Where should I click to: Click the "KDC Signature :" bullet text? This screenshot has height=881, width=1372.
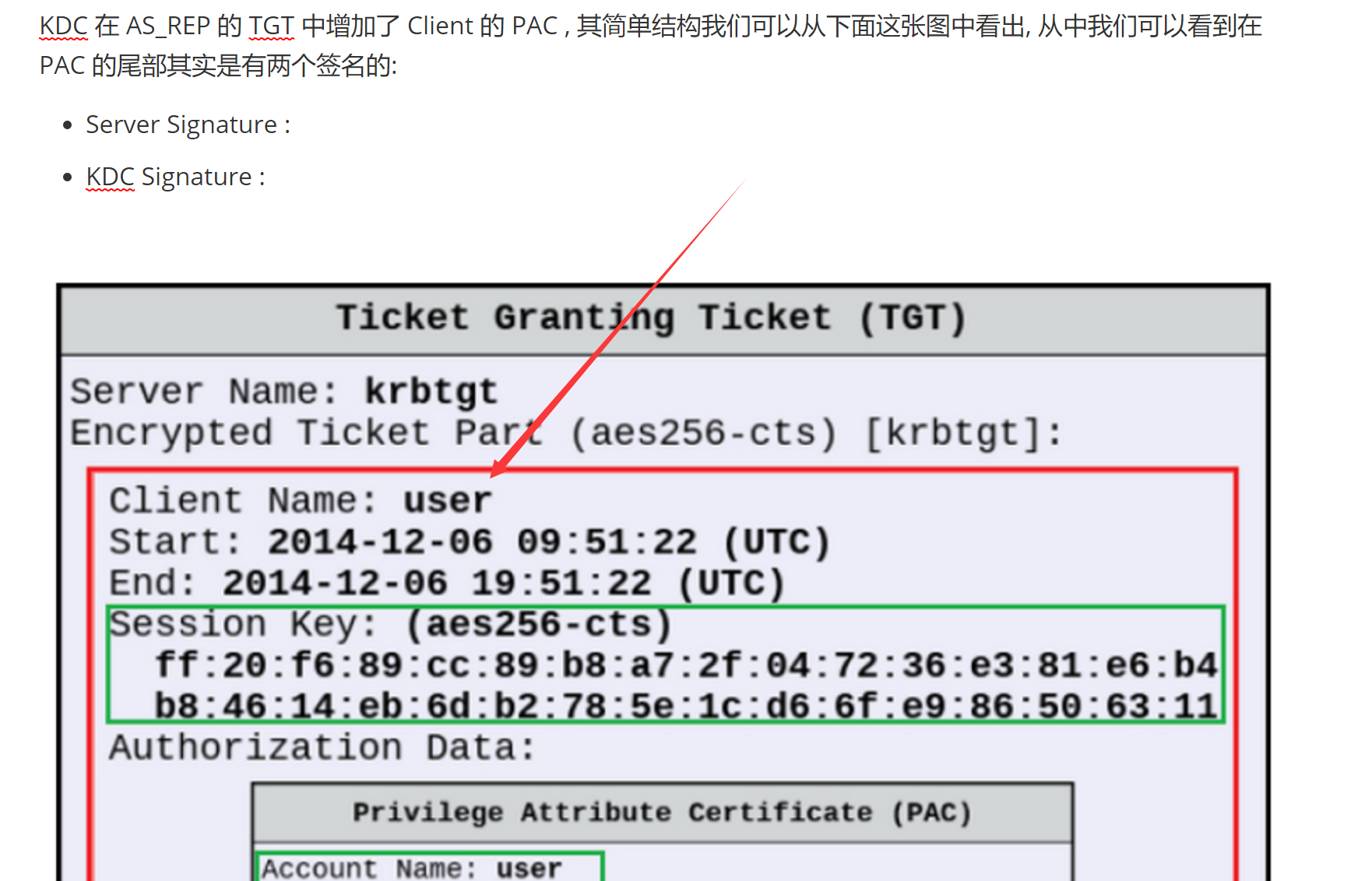pyautogui.click(x=176, y=177)
